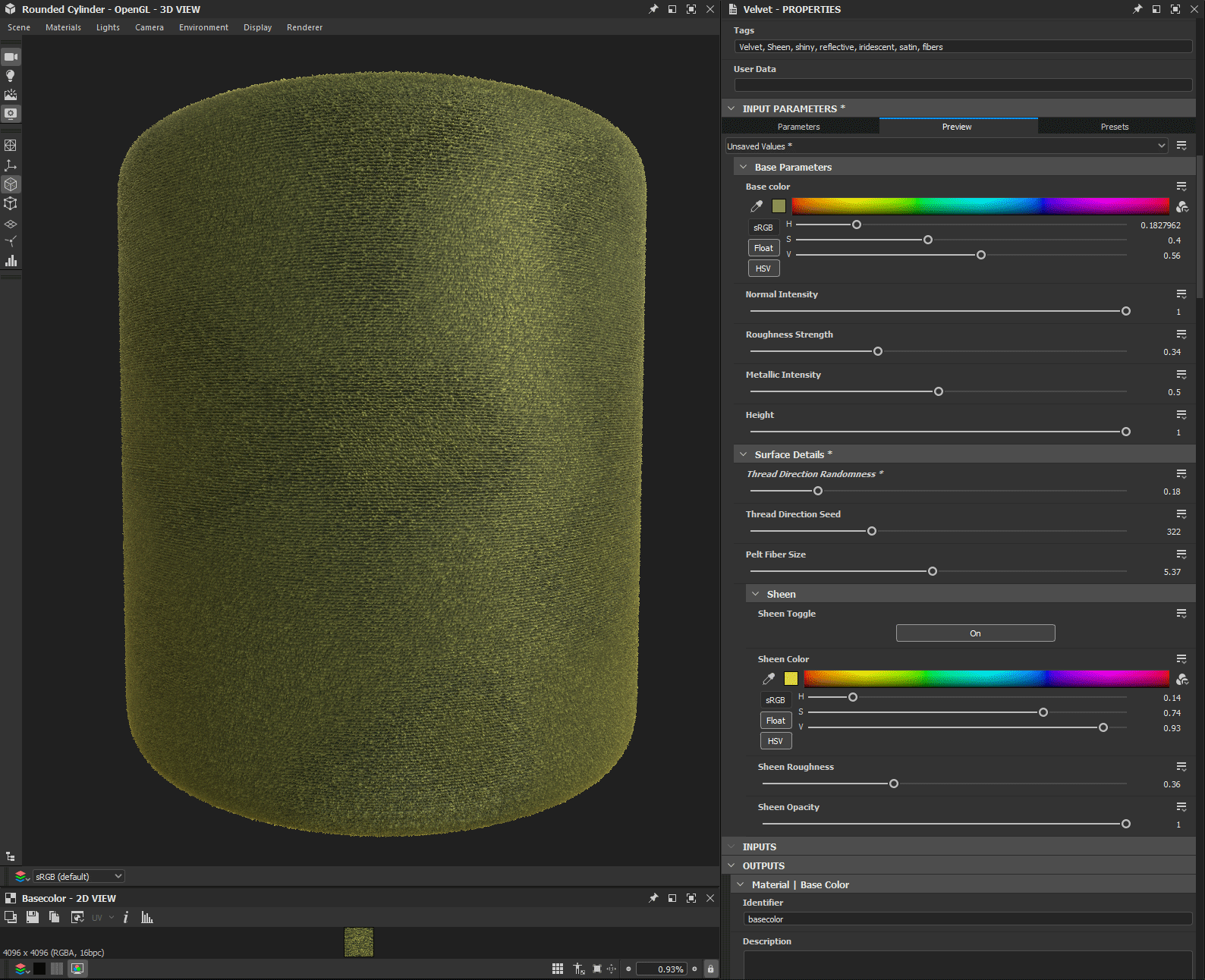Viewport: 1205px width, 980px height.
Task: Expand the INPUTS section
Action: pos(731,847)
